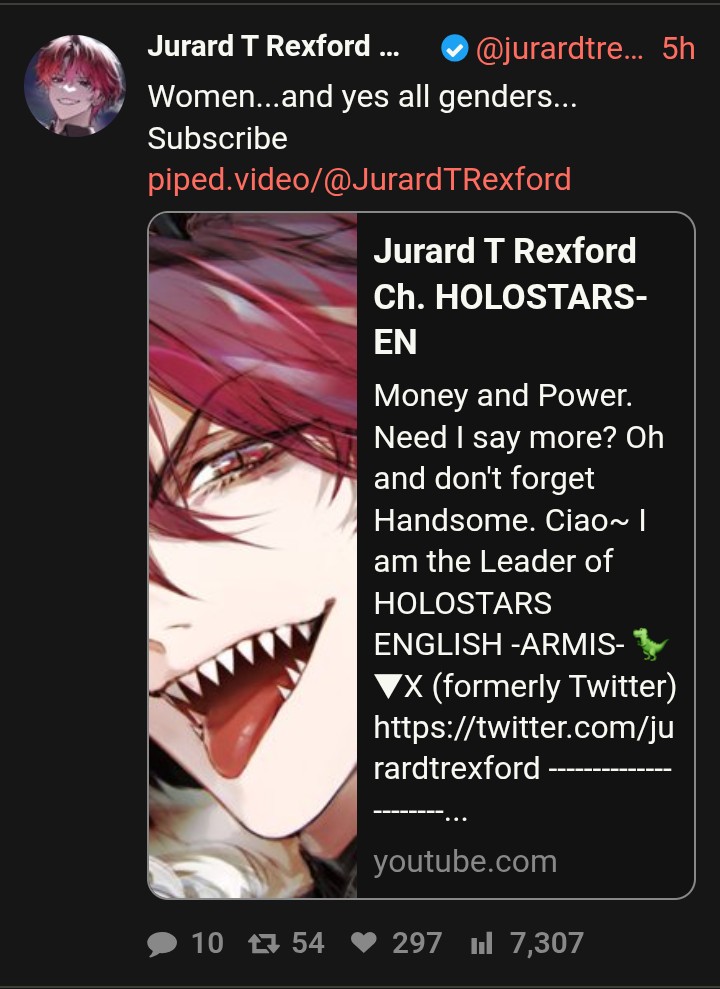
Task: Click the comment reply bubble icon
Action: [x=162, y=944]
